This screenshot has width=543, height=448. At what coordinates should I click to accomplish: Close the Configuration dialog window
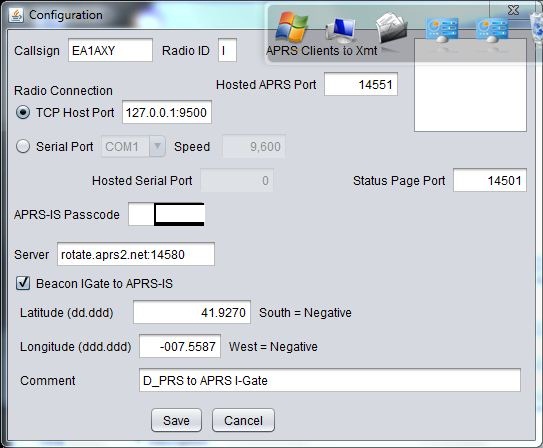(x=513, y=10)
